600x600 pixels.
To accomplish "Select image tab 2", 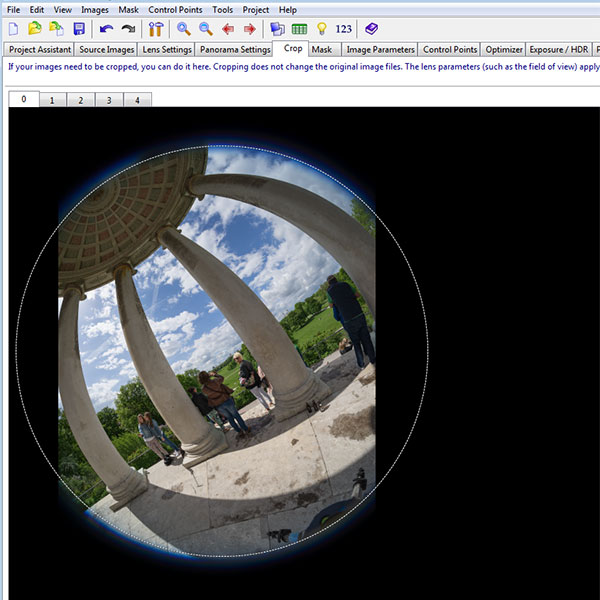I will coord(80,100).
